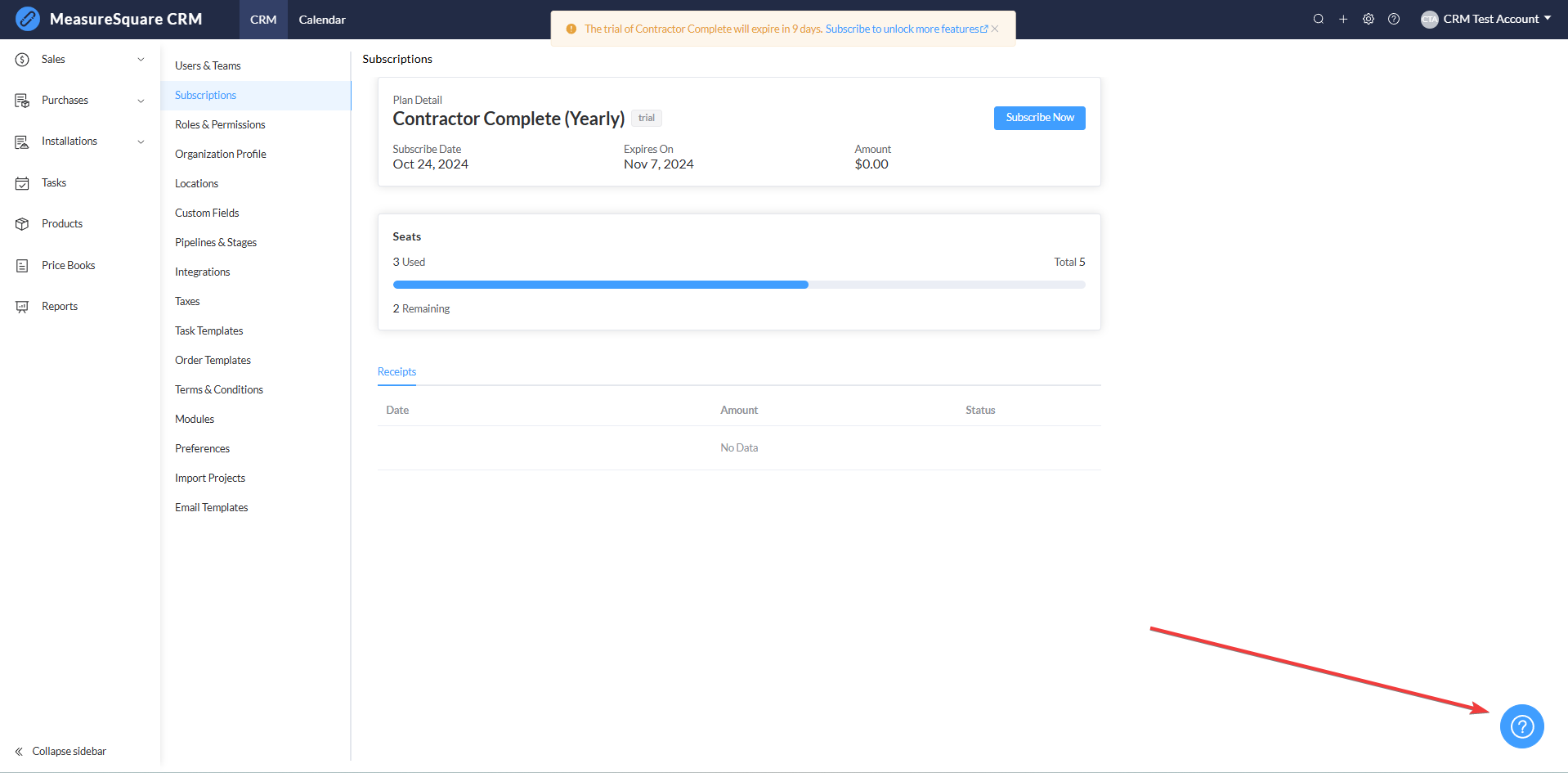Open the floating blue help button
Screen dimensions: 1568x773
pos(1521,726)
